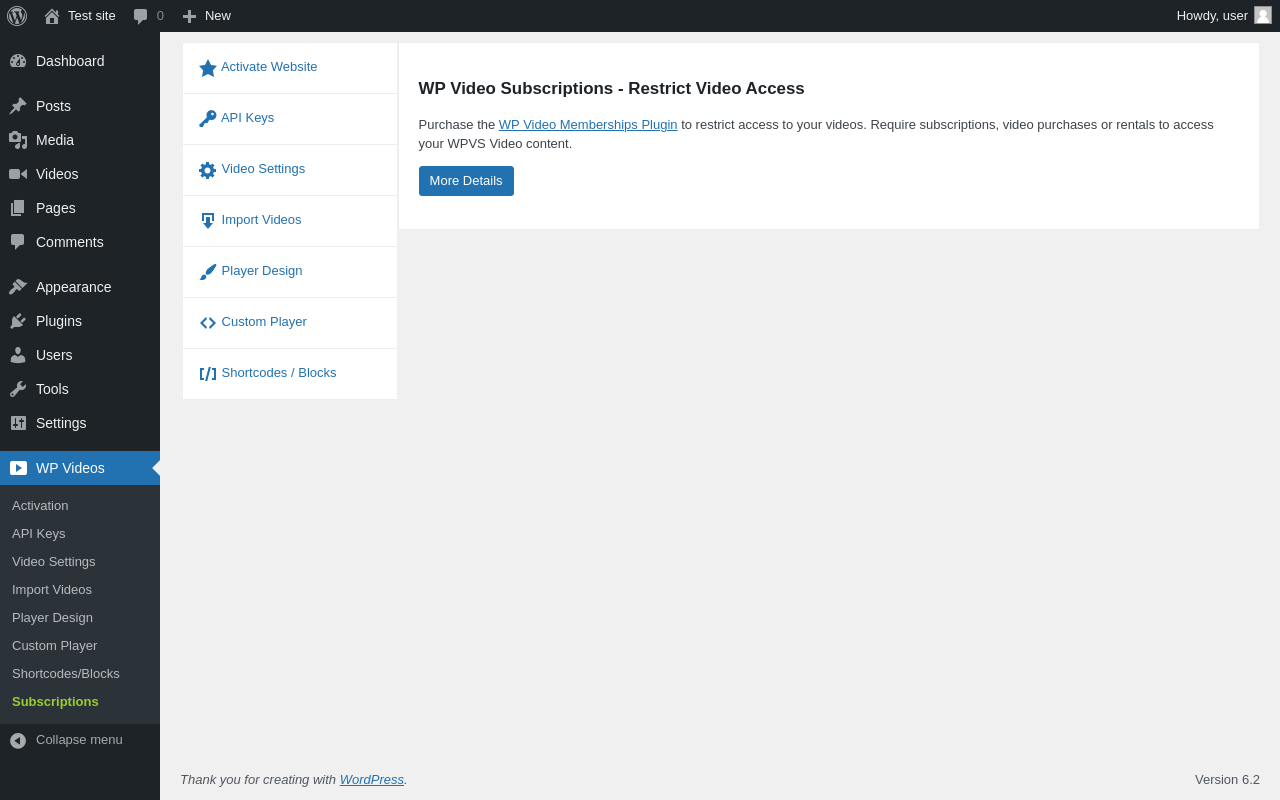Open Video Settings in the sidebar submenu

pyautogui.click(x=80, y=562)
